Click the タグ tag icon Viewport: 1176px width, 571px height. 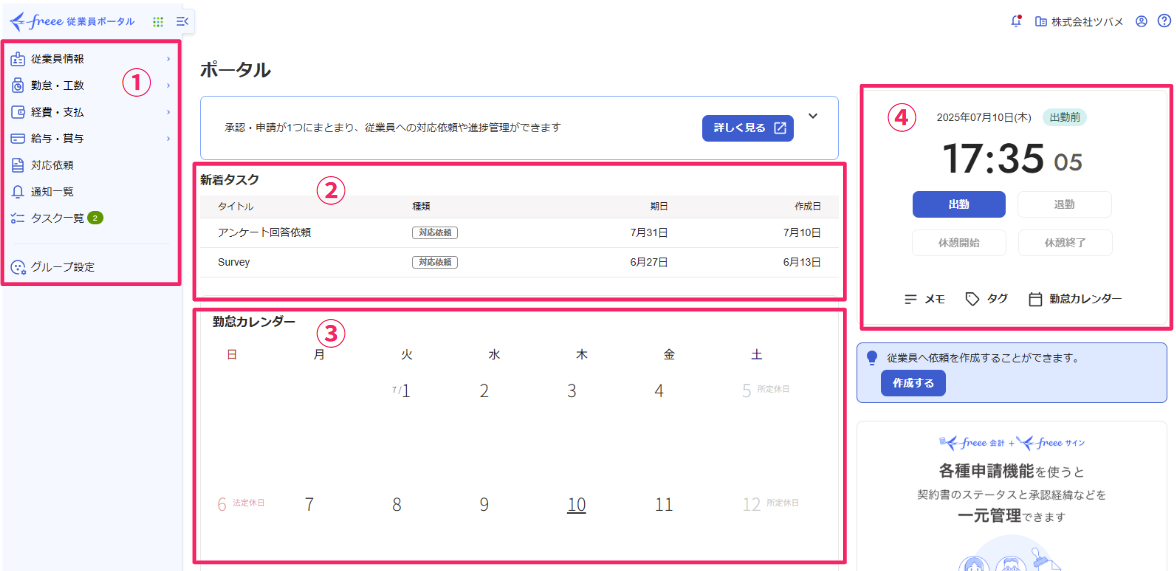pos(973,299)
